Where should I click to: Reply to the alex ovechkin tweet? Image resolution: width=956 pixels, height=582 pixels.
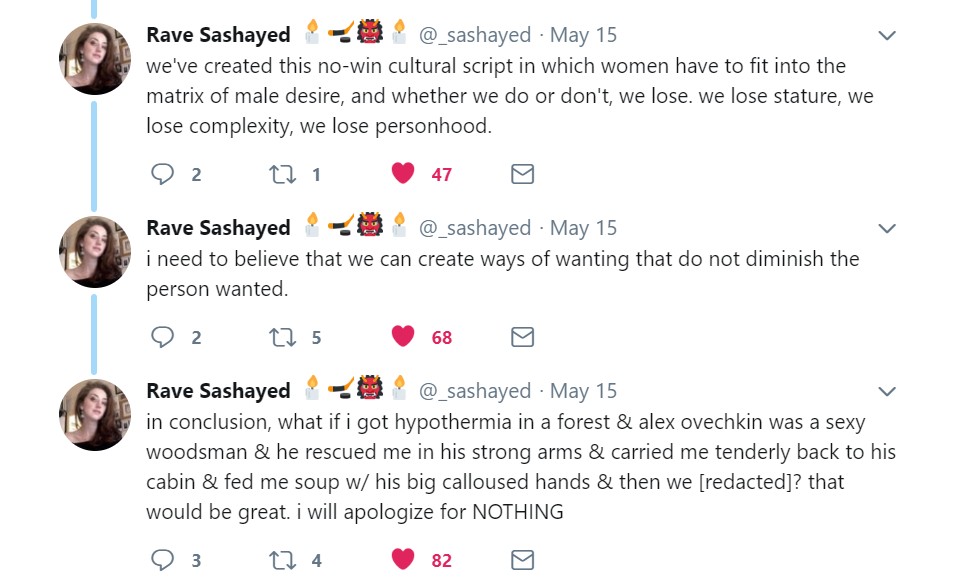(x=163, y=560)
